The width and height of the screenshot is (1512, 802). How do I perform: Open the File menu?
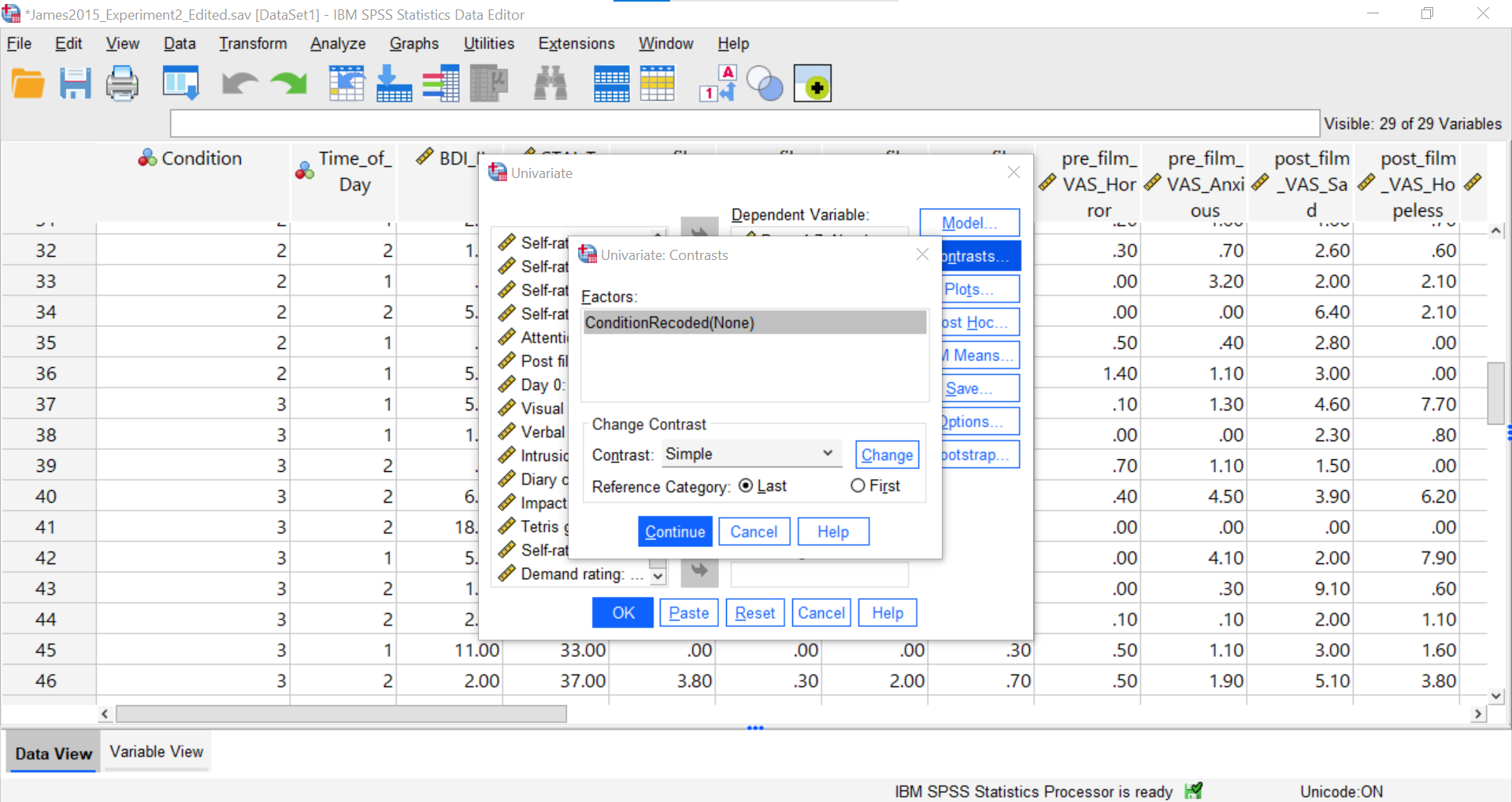tap(19, 43)
